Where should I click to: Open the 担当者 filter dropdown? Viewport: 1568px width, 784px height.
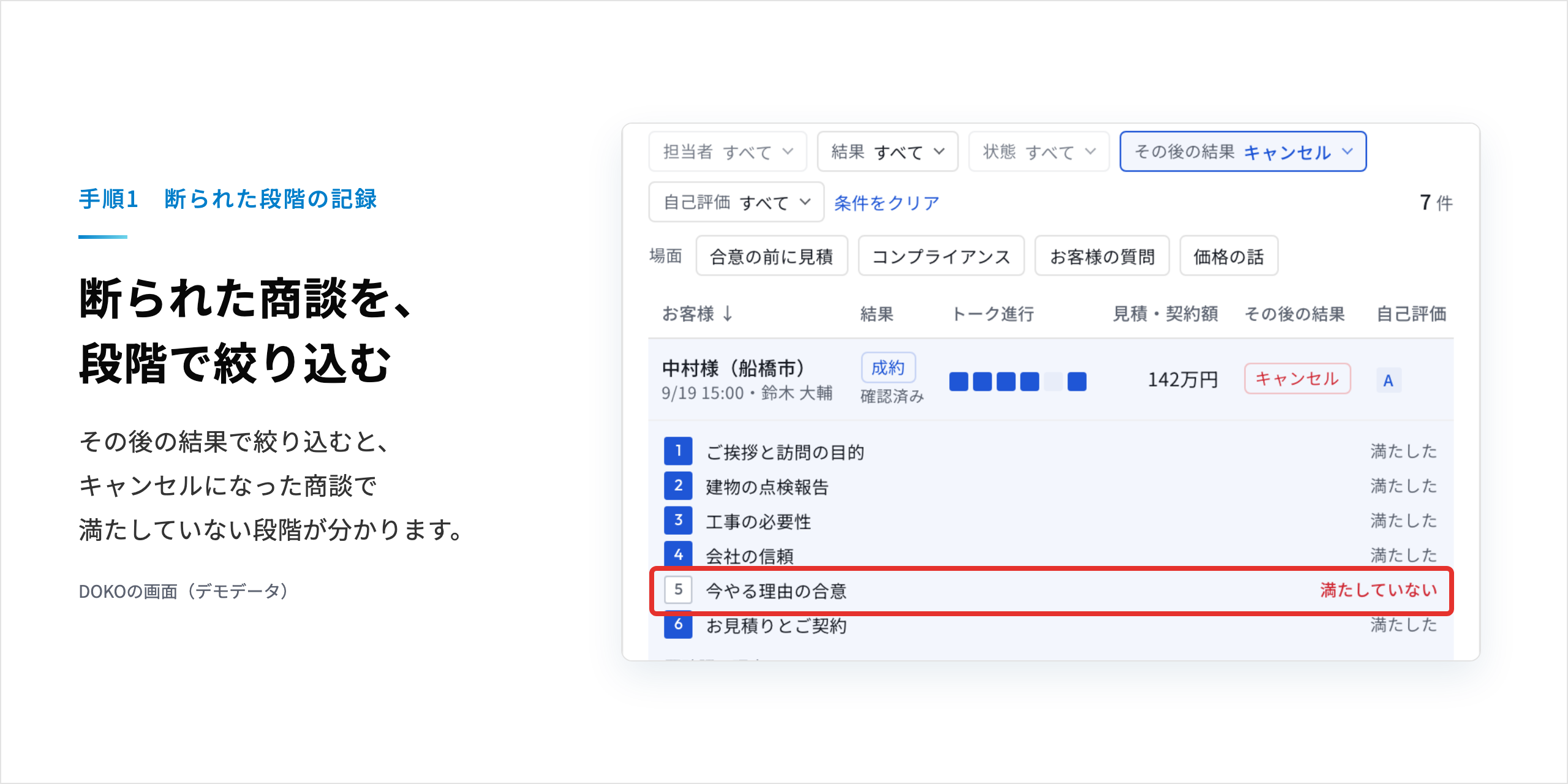(x=728, y=151)
